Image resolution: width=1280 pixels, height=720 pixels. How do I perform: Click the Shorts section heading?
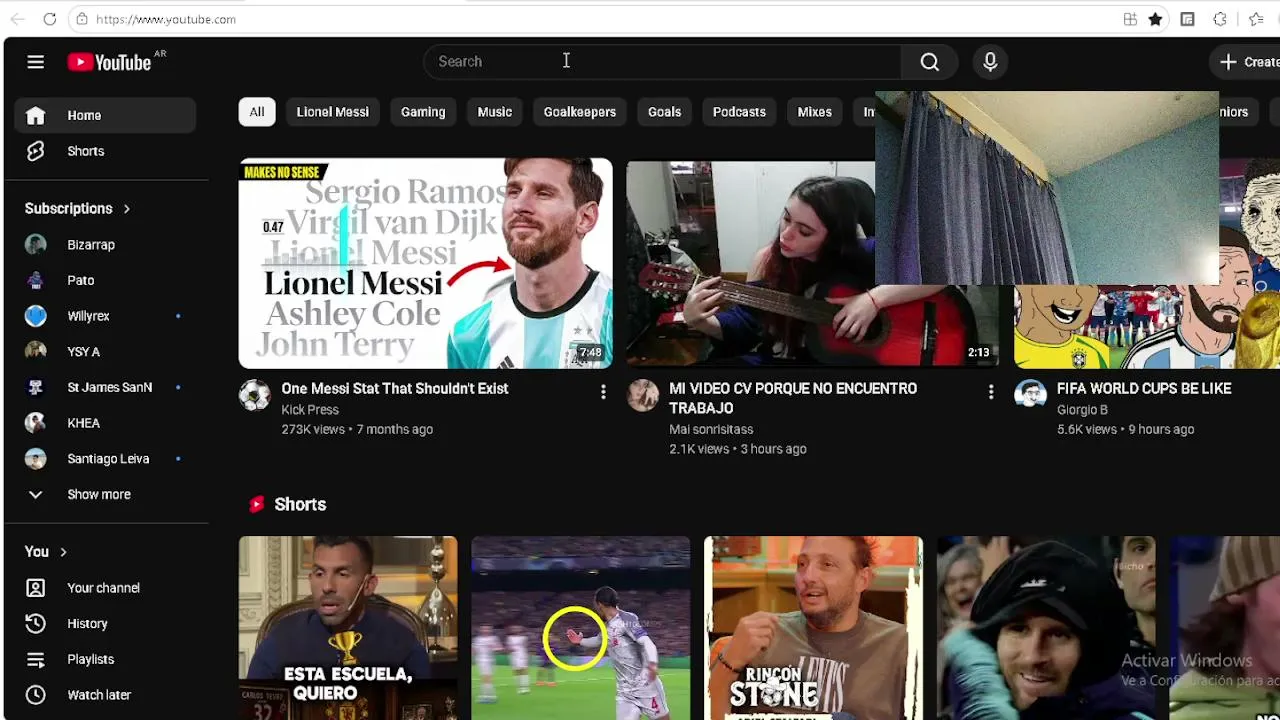pyautogui.click(x=300, y=505)
